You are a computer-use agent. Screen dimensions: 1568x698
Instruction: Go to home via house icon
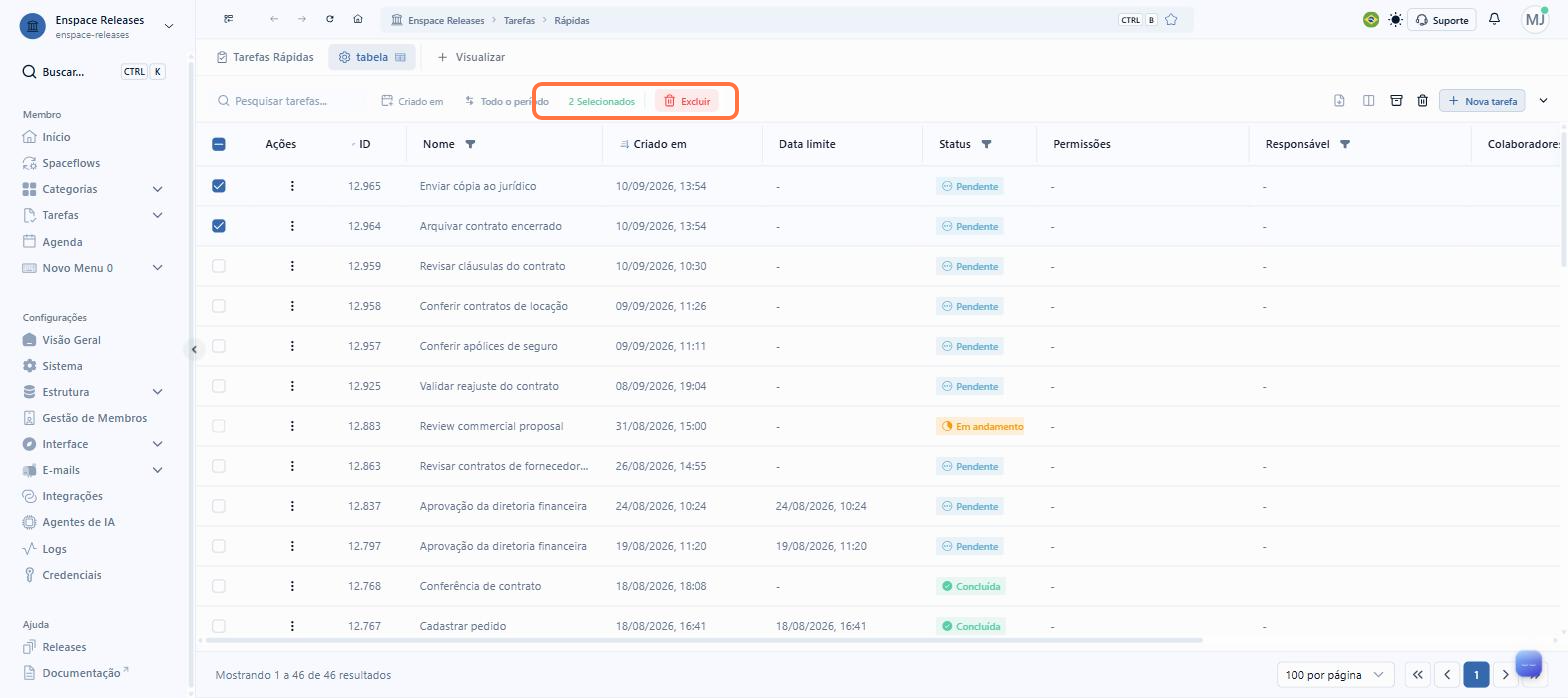click(358, 19)
